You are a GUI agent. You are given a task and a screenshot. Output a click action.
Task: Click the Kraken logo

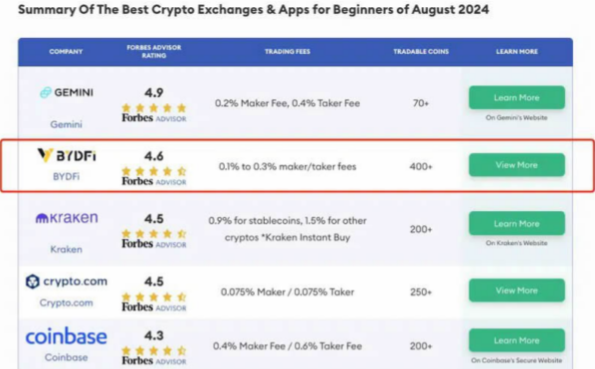[x=67, y=218]
